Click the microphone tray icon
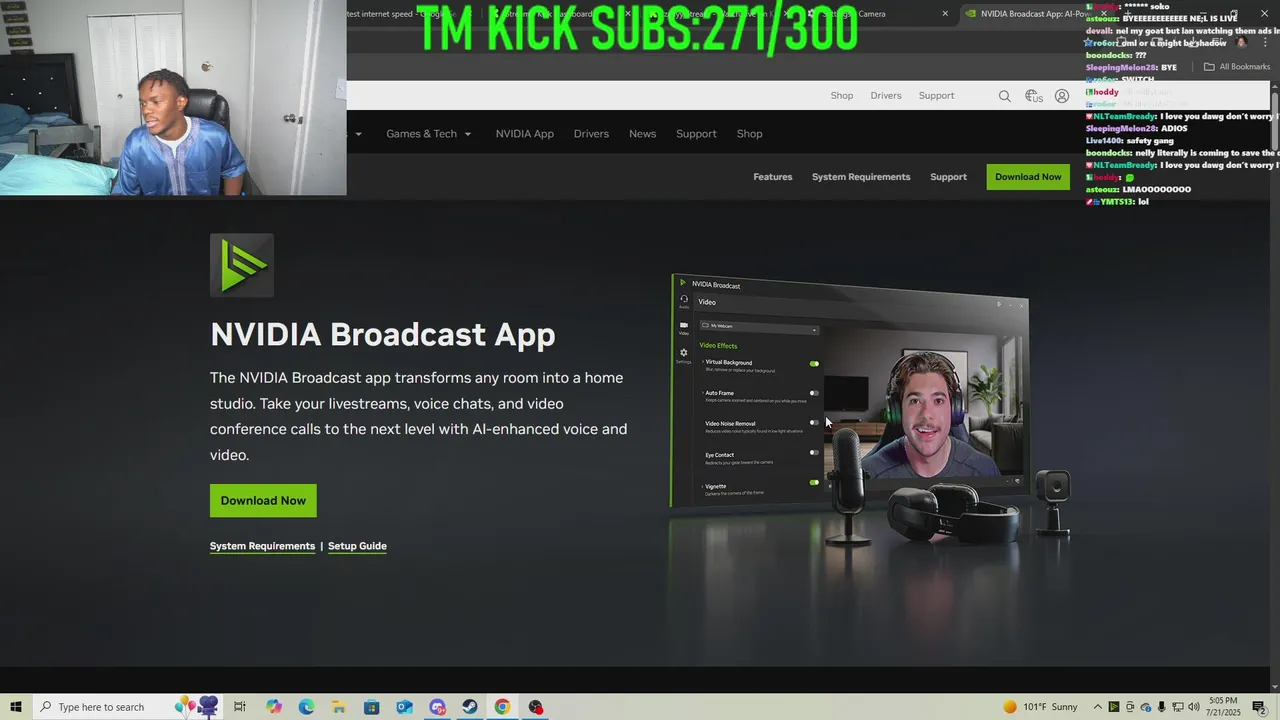The height and width of the screenshot is (720, 1280). coord(1161,707)
